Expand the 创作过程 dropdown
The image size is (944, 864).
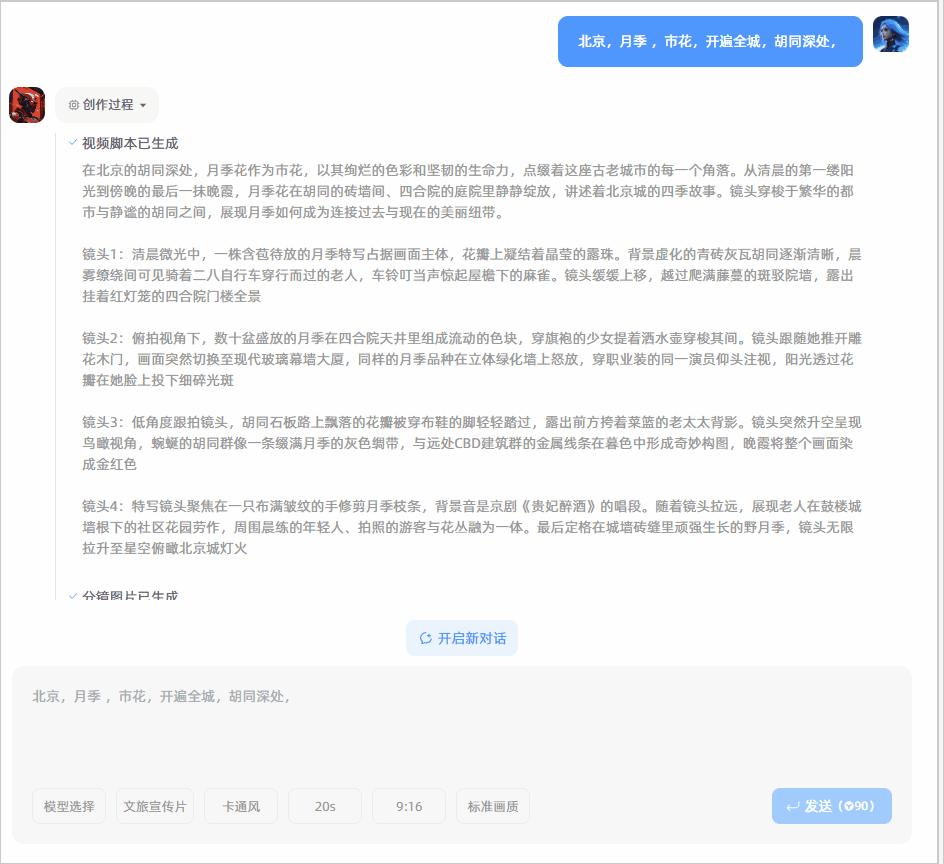point(107,105)
